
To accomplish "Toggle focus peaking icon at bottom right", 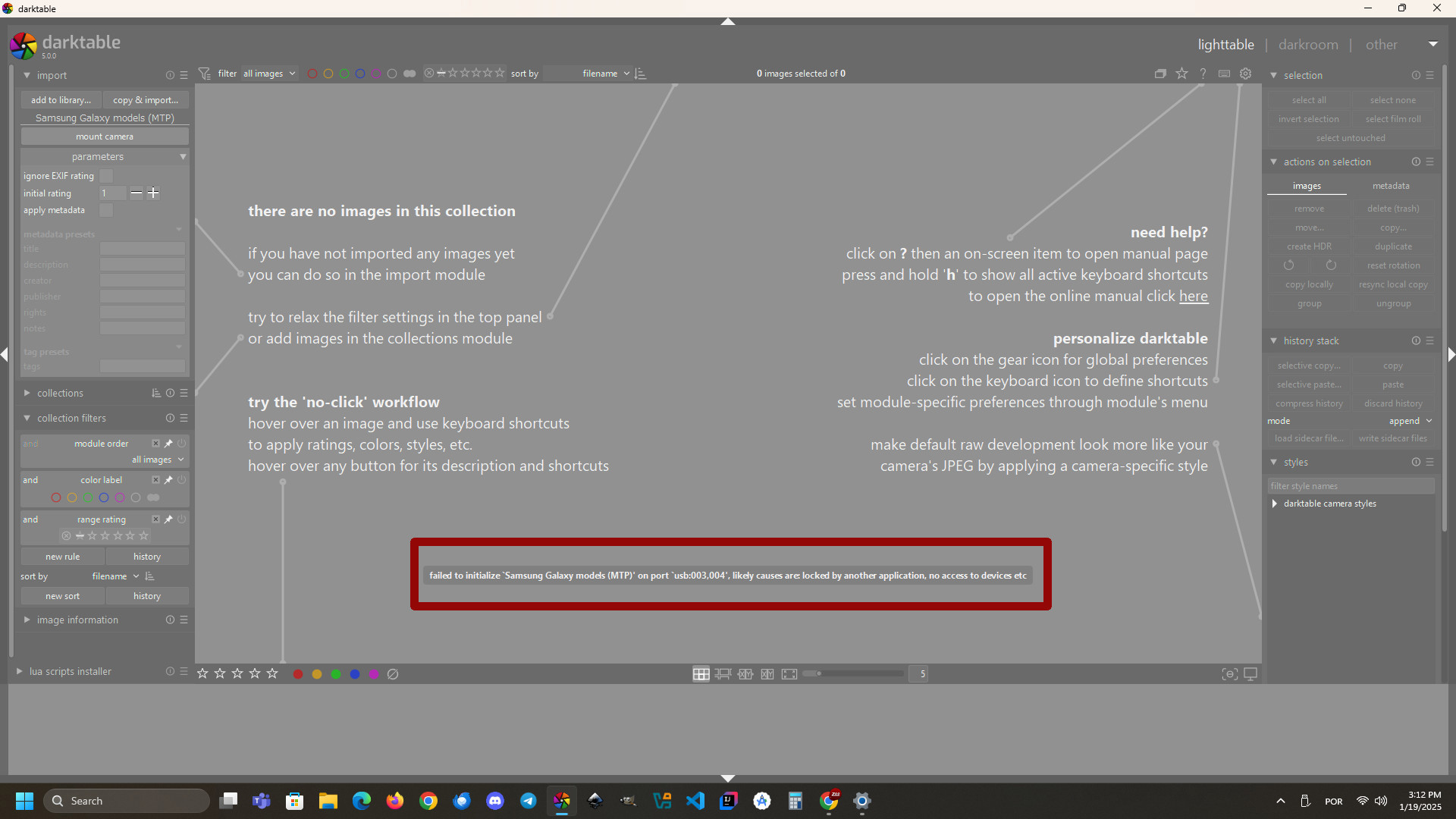I will pos(1229,674).
